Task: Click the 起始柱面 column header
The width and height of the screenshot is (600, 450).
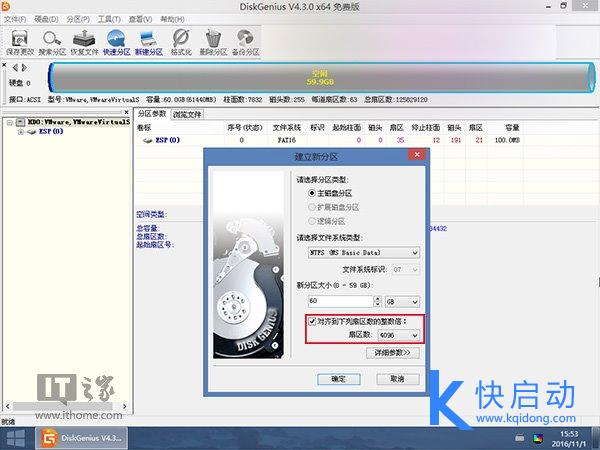Action: click(x=347, y=127)
